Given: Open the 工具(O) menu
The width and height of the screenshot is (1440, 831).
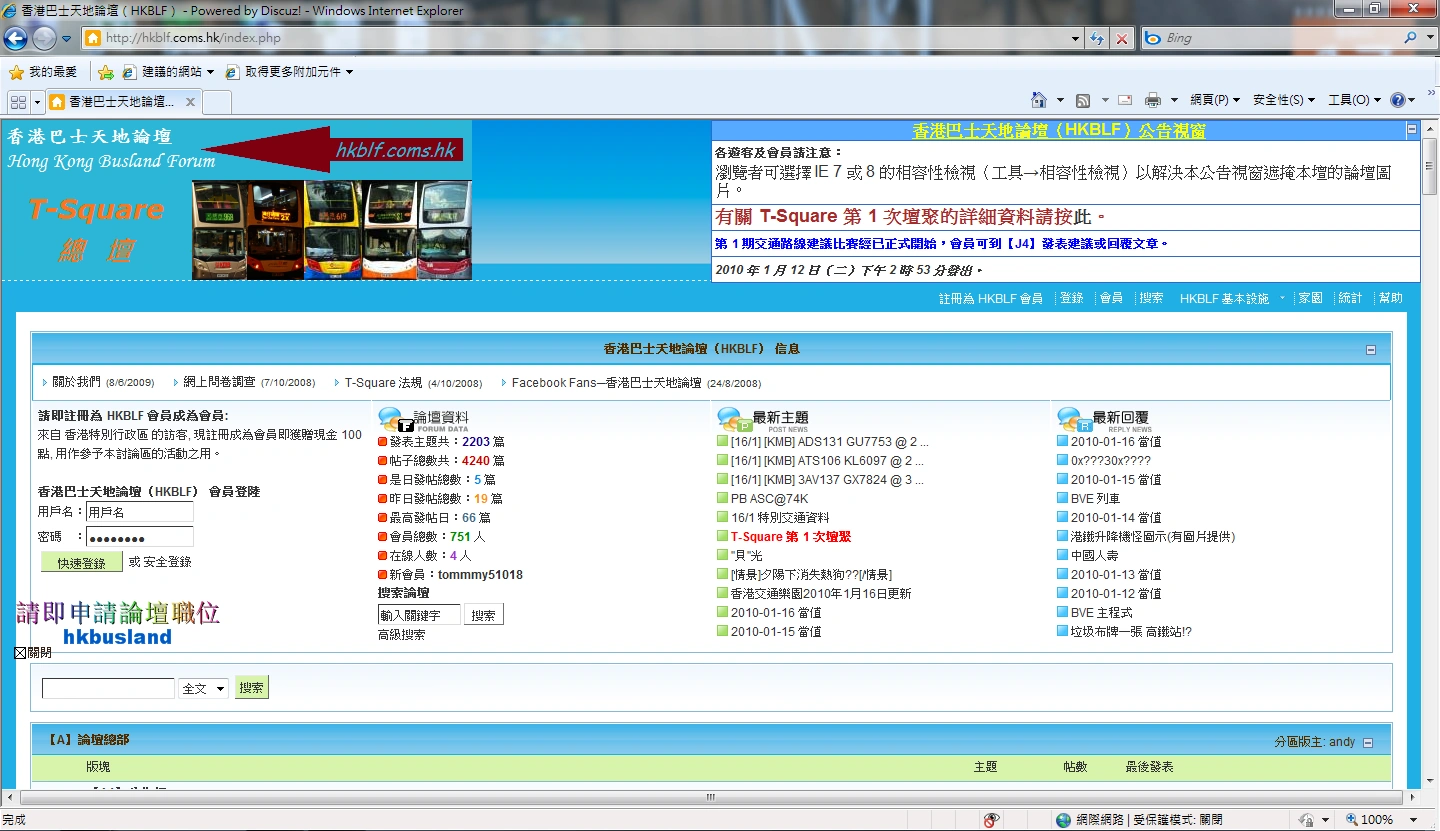Looking at the screenshot, I should [x=1354, y=100].
